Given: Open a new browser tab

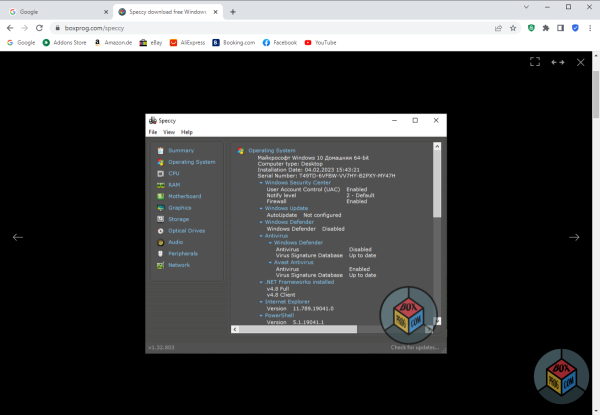Looking at the screenshot, I should (x=233, y=12).
